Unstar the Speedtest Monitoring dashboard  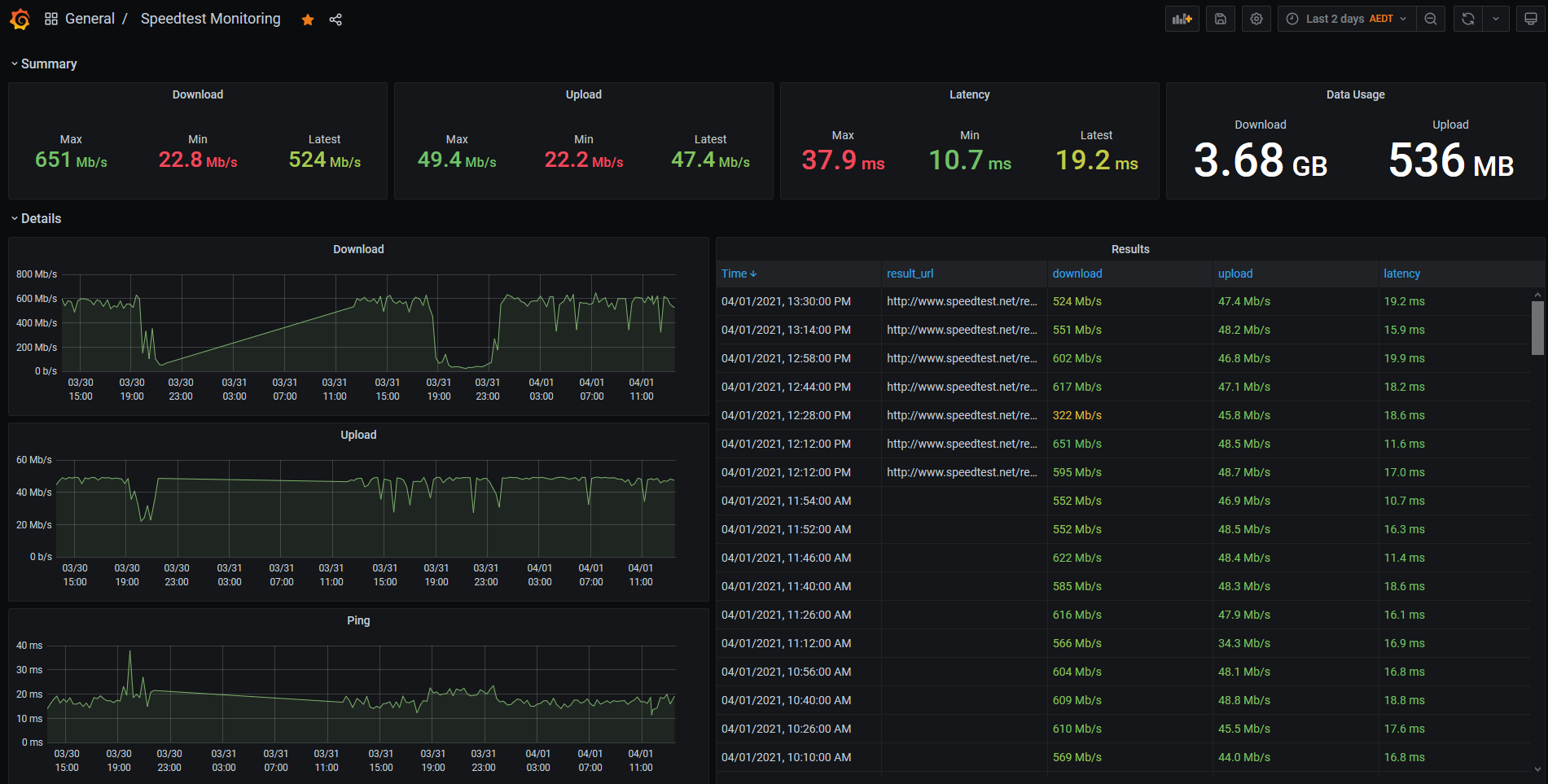click(308, 20)
